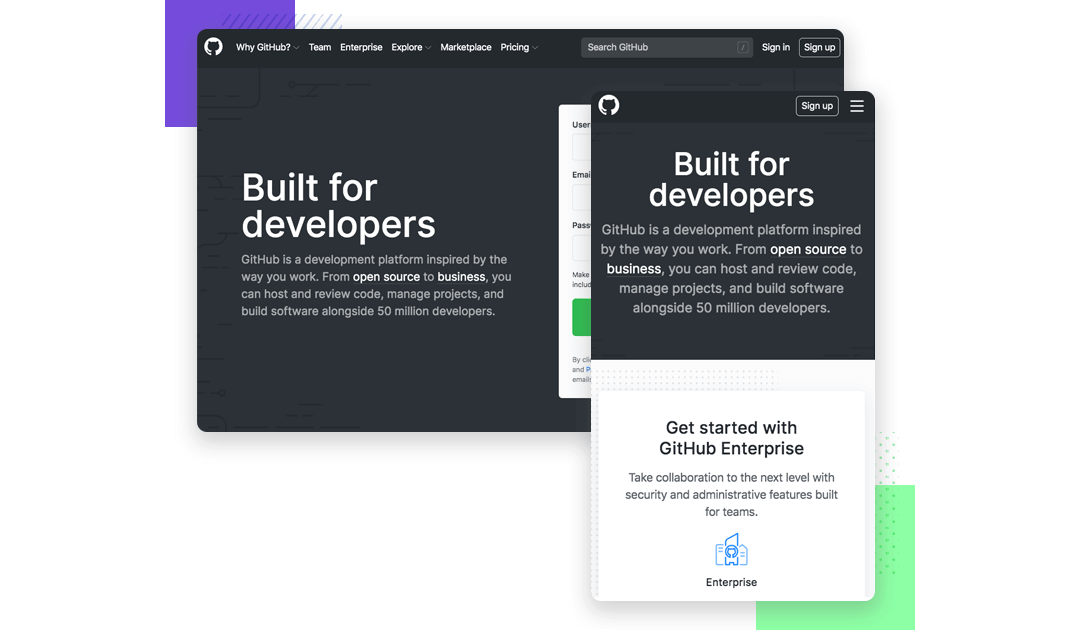Open the Team nav item
Viewport: 1080px width, 630px height.
pos(320,48)
